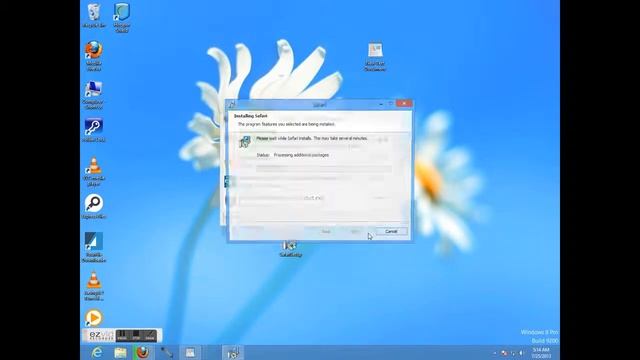Activate the Safari installer taskbar button

233,353
